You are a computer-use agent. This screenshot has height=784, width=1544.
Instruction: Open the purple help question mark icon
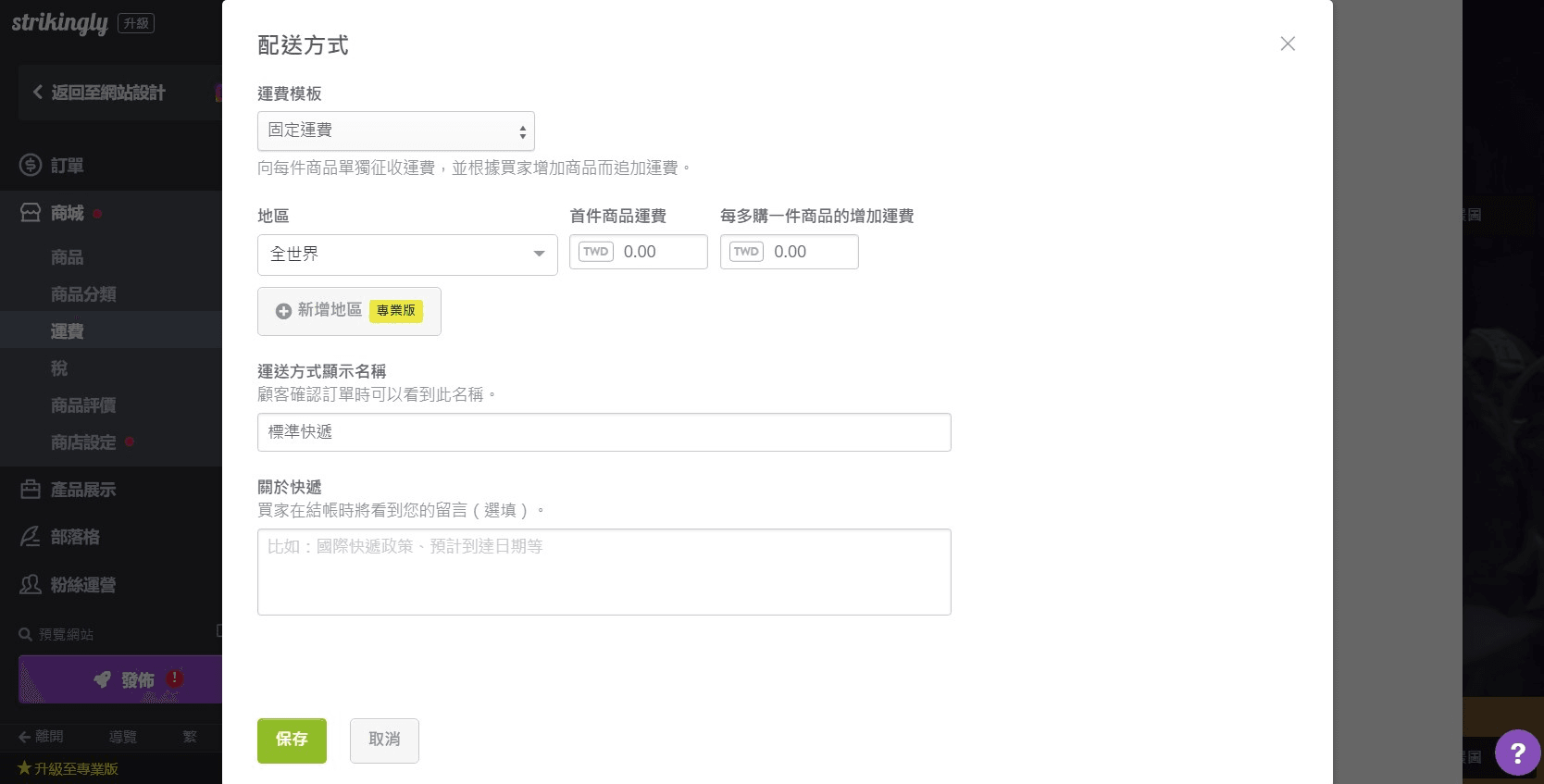point(1517,753)
